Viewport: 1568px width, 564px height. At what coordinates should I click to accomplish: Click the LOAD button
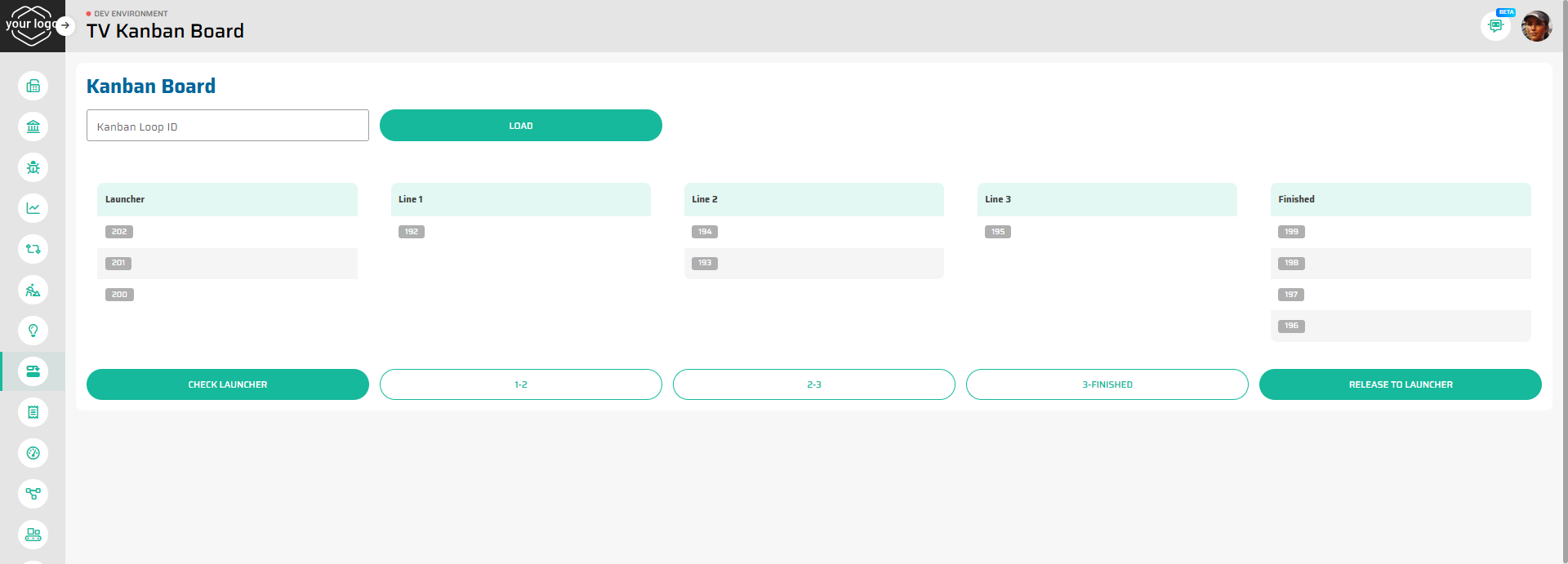(x=520, y=126)
